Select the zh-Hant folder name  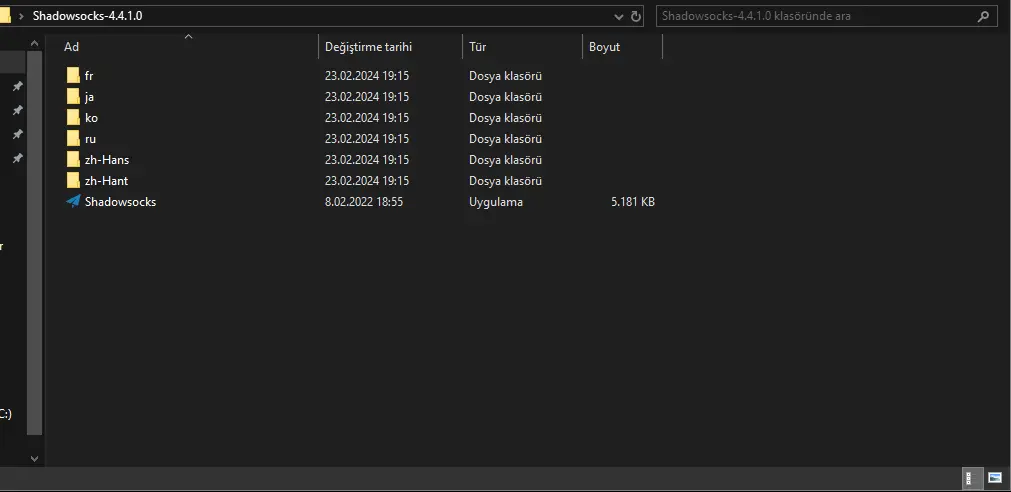pyautogui.click(x=106, y=181)
